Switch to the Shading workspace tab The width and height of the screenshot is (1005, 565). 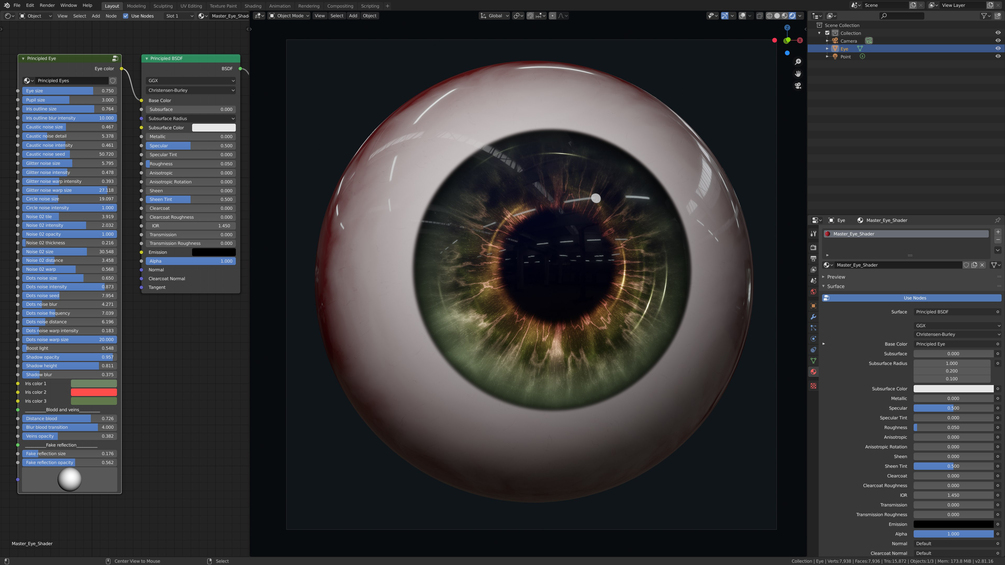tap(253, 6)
